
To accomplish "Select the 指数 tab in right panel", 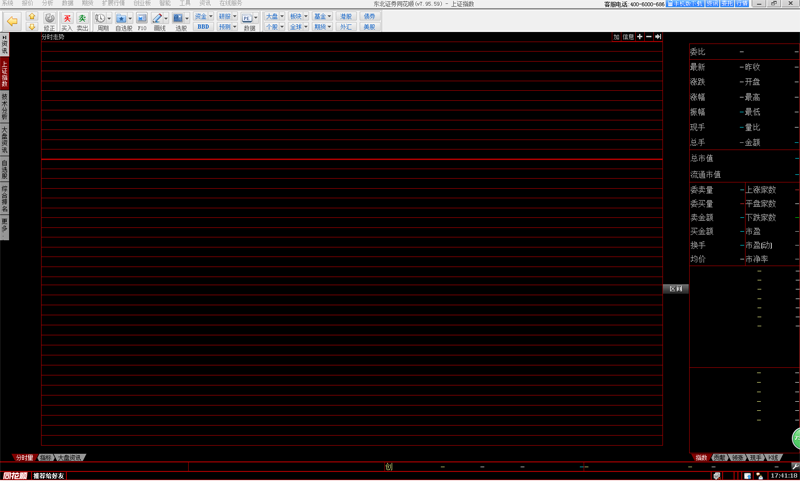I will 701,457.
